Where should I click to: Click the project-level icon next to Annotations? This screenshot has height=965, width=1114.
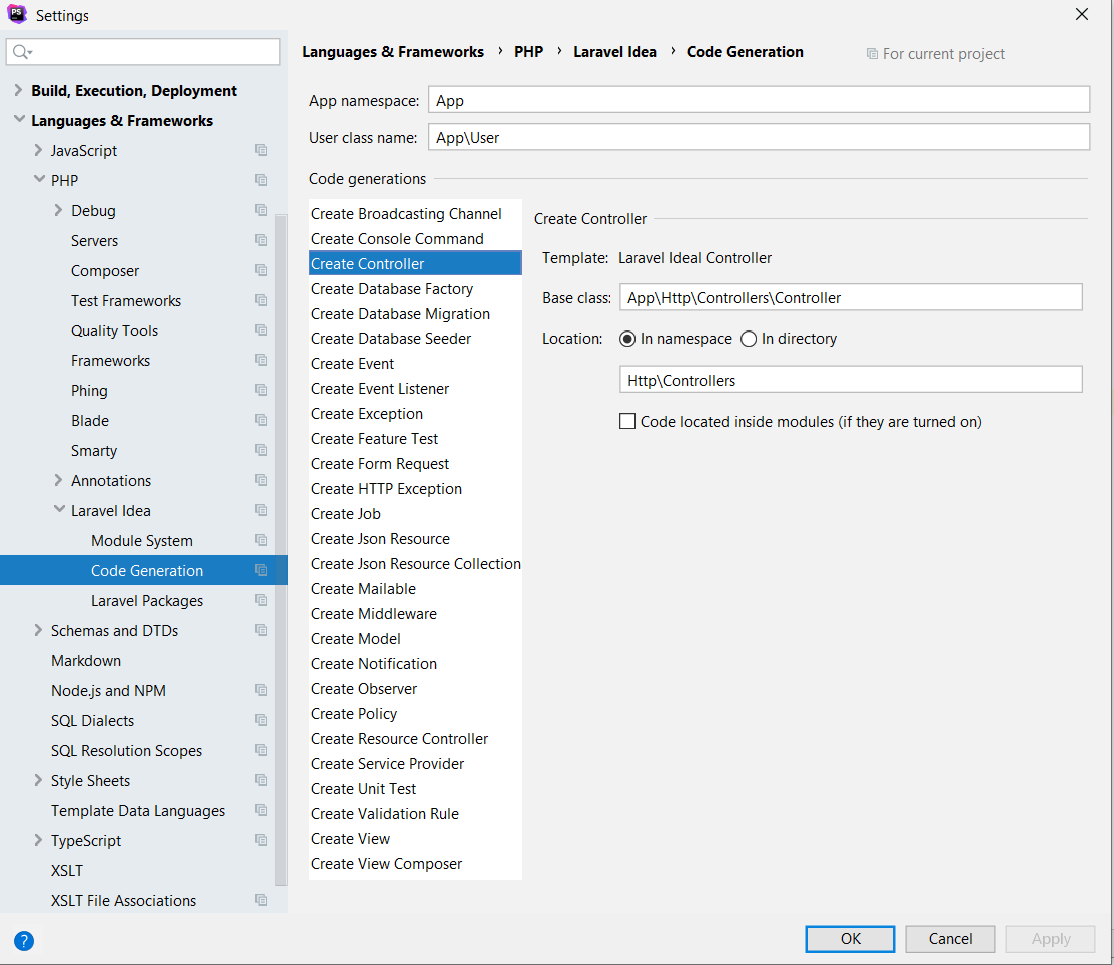[261, 480]
